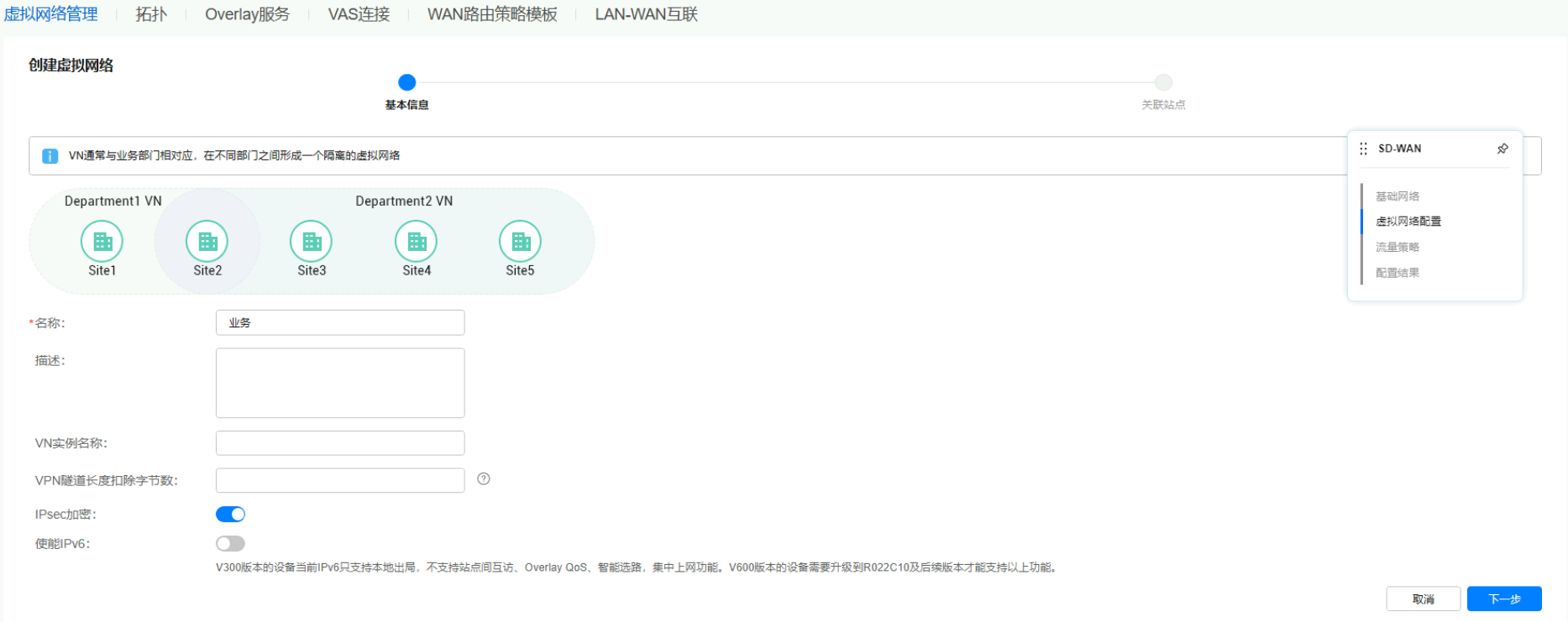Click the 下一步 button

(1504, 598)
